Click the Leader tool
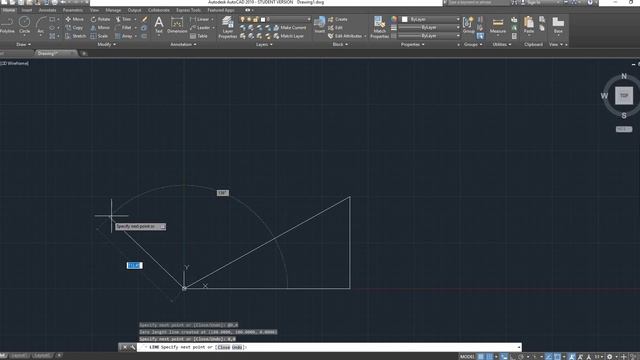 click(x=200, y=28)
